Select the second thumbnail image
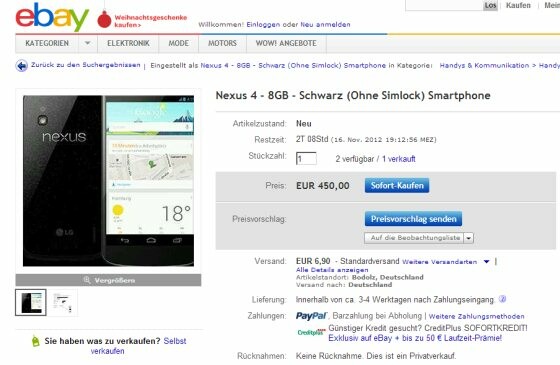560x365 pixels. (x=63, y=302)
